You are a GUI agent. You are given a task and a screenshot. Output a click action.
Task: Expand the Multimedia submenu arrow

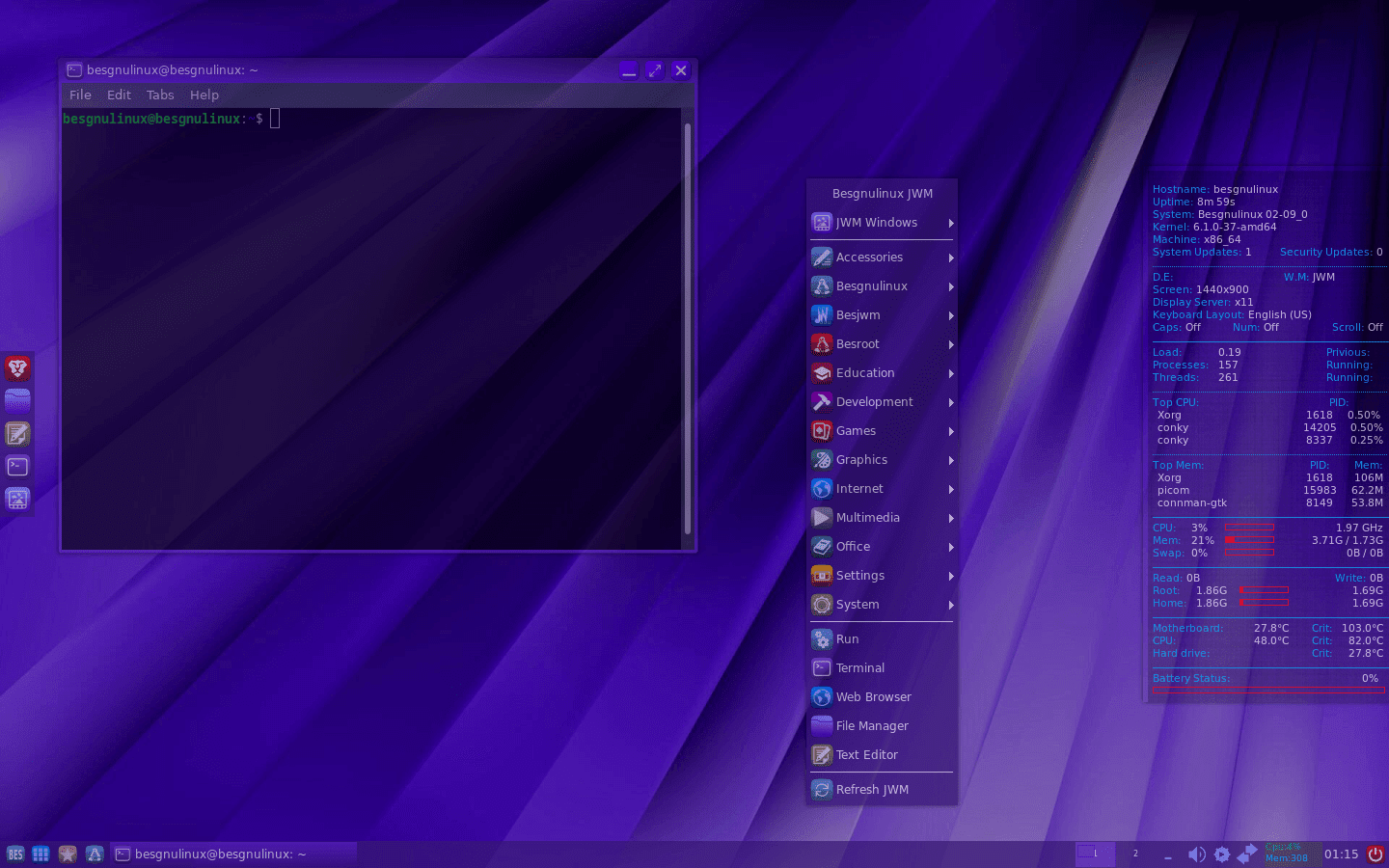click(x=951, y=518)
